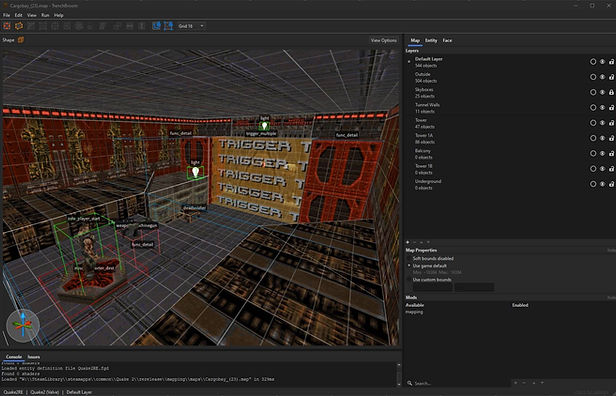616x396 pixels.
Task: Switch to the Face inspector tab
Action: pos(447,40)
